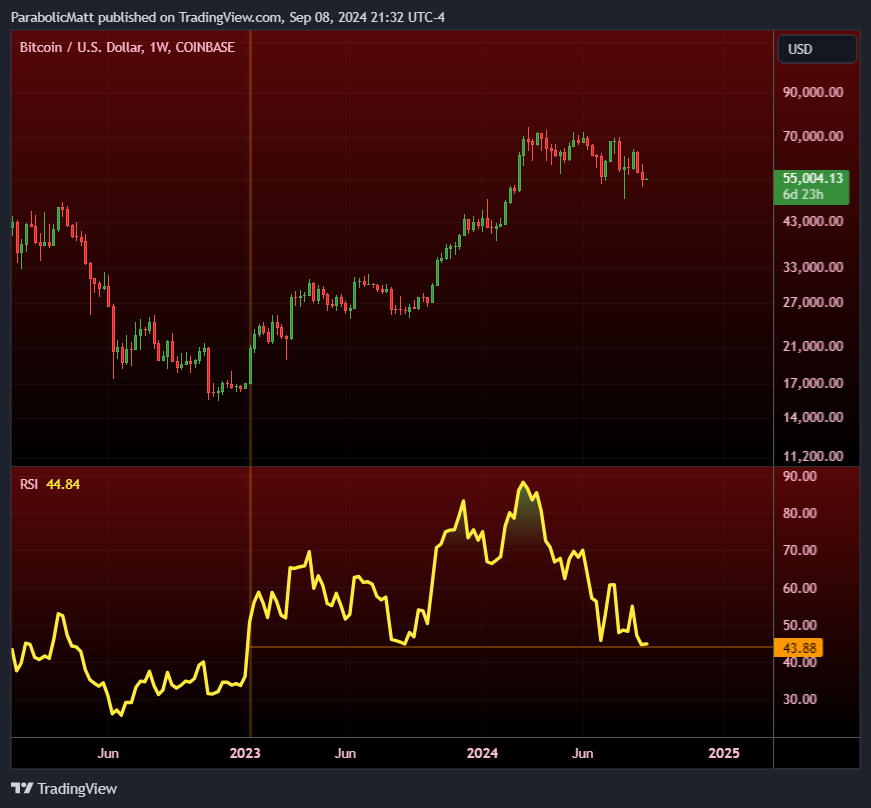The width and height of the screenshot is (871, 808).
Task: Click the TradingView logo
Action: 64,789
